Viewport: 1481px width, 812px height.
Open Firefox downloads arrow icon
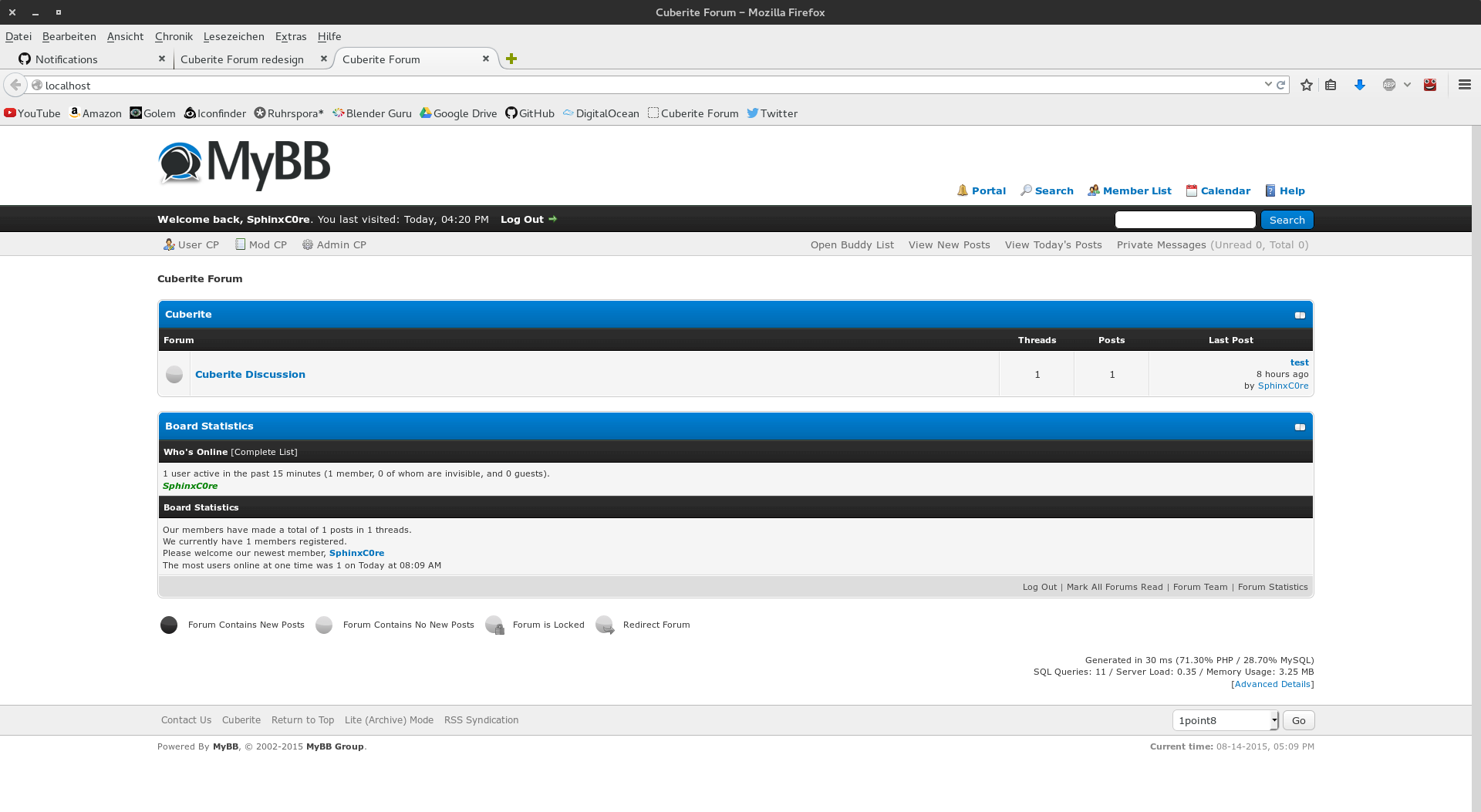pyautogui.click(x=1360, y=85)
